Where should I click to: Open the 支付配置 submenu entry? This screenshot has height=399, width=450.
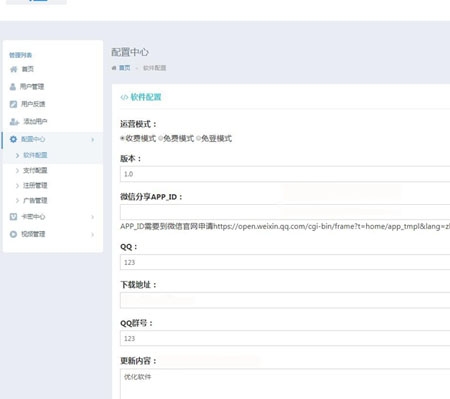tap(35, 171)
